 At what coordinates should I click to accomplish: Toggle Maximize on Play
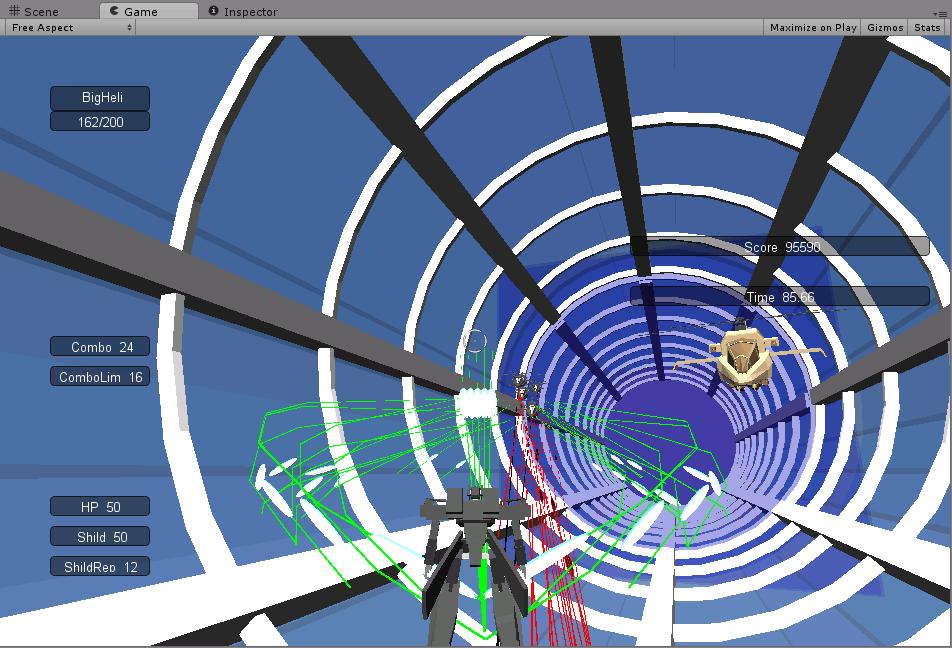point(812,27)
